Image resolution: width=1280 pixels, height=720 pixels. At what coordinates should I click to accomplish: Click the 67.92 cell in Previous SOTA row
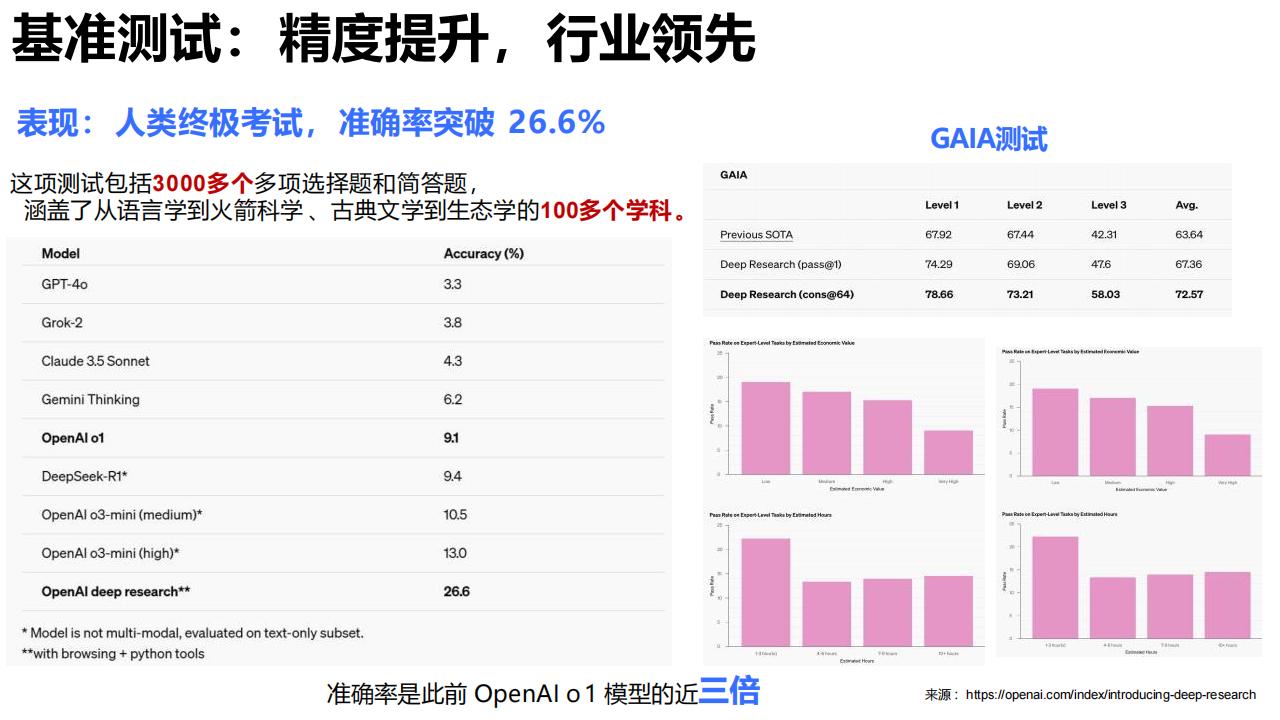(939, 235)
